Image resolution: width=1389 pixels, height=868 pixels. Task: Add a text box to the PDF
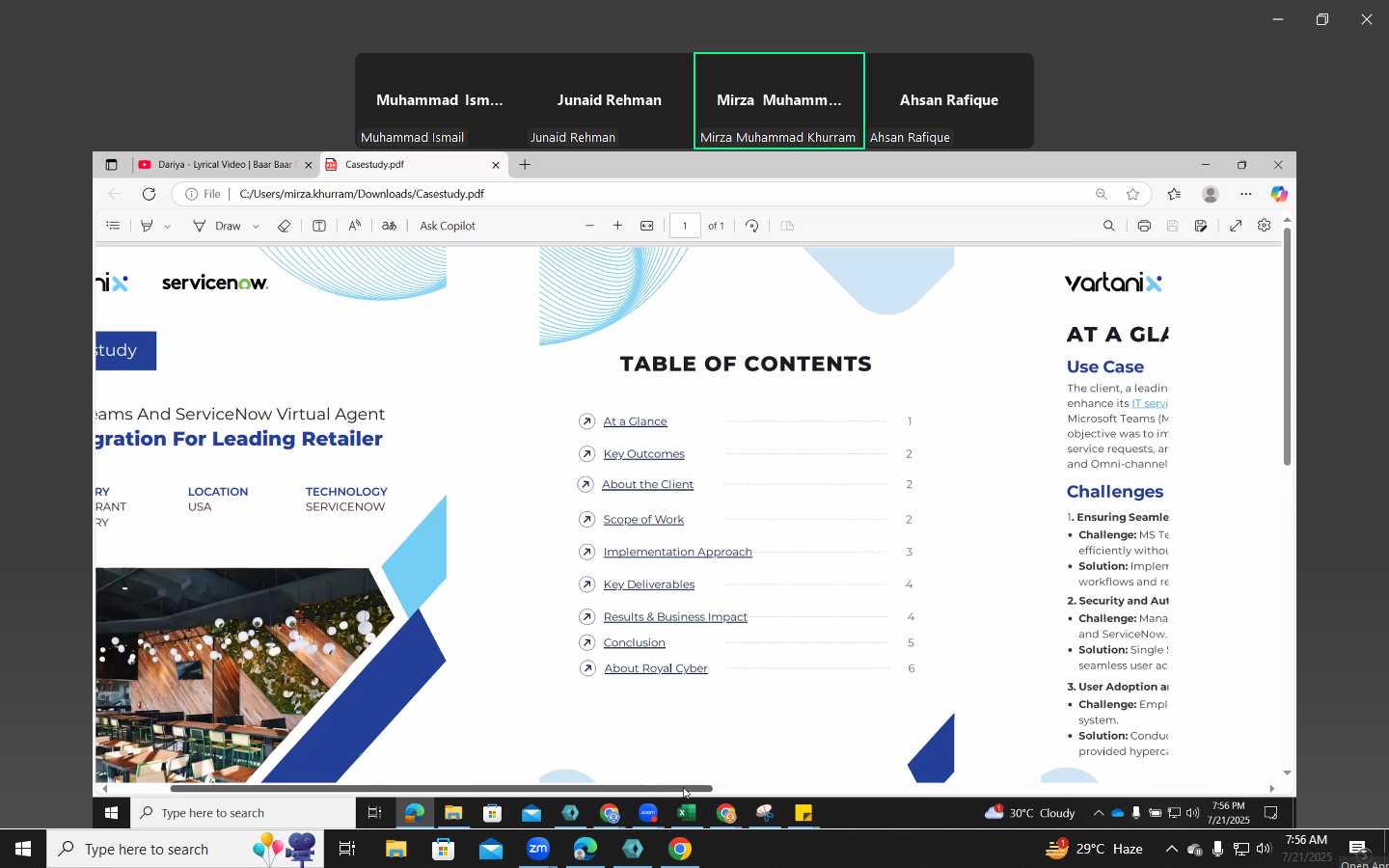(x=318, y=226)
